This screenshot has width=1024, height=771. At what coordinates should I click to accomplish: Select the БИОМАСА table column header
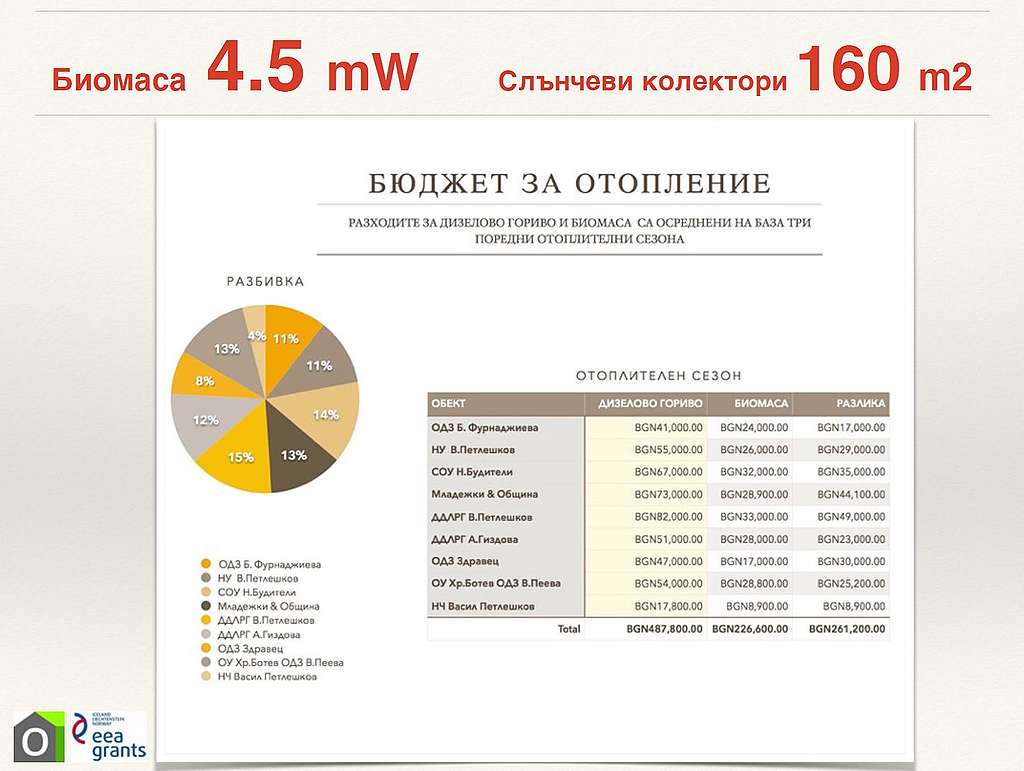750,403
